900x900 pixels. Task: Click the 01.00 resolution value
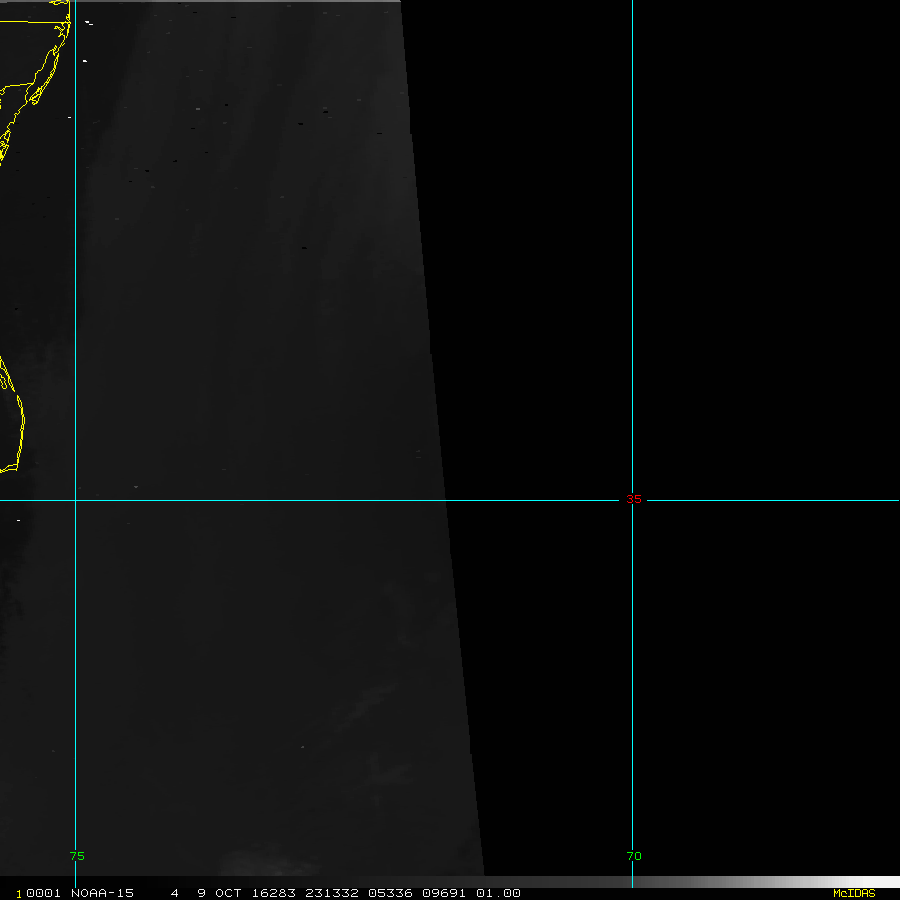pyautogui.click(x=498, y=893)
